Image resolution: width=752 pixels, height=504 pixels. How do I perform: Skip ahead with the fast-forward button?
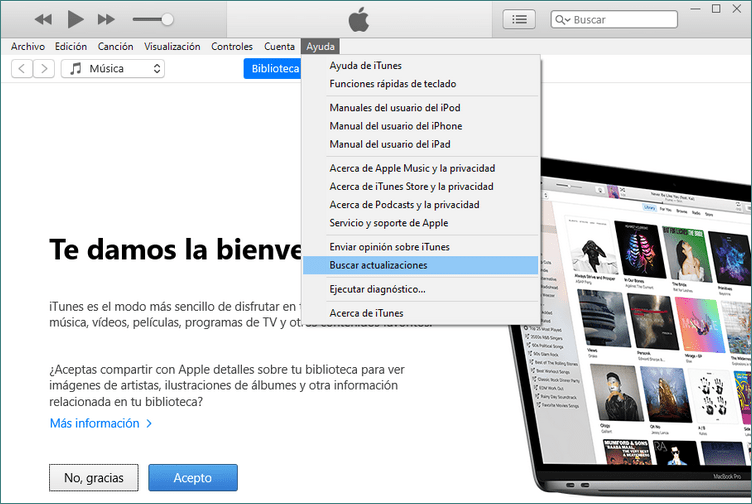106,20
